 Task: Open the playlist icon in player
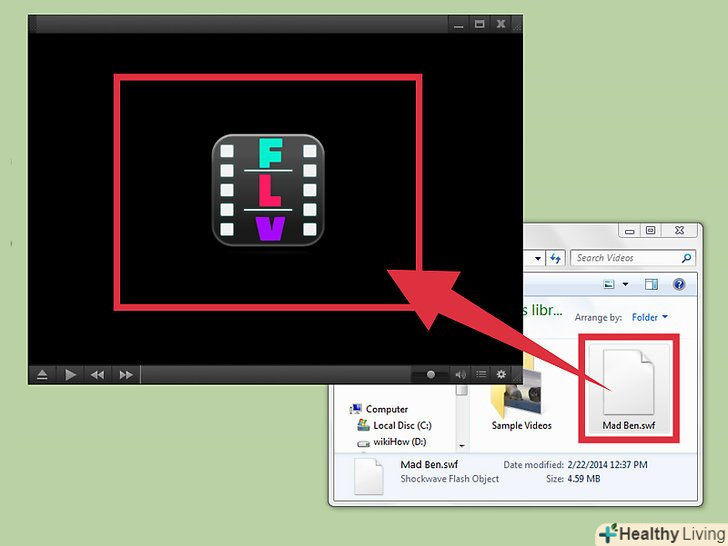[x=481, y=374]
